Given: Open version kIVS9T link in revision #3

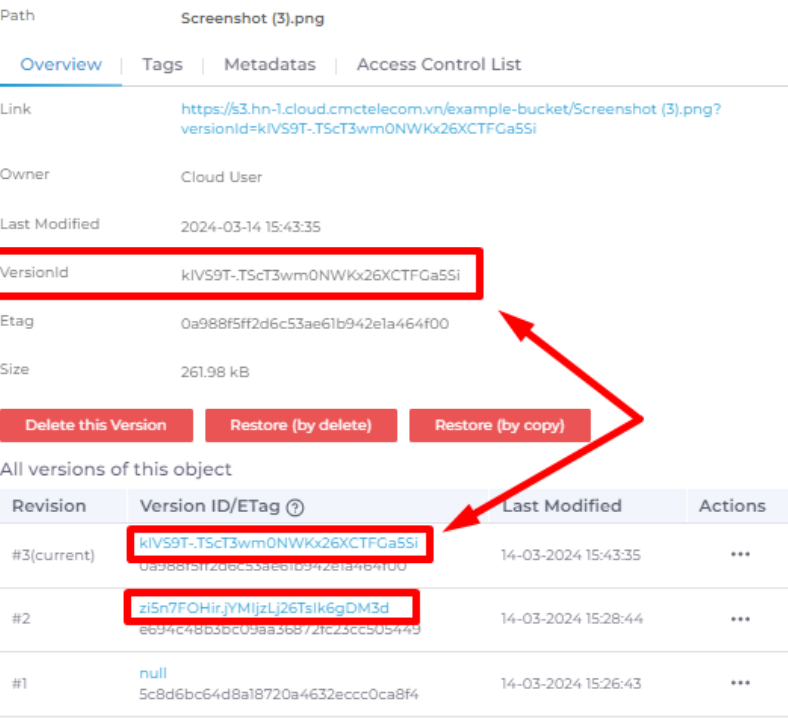Looking at the screenshot, I should pos(278,543).
